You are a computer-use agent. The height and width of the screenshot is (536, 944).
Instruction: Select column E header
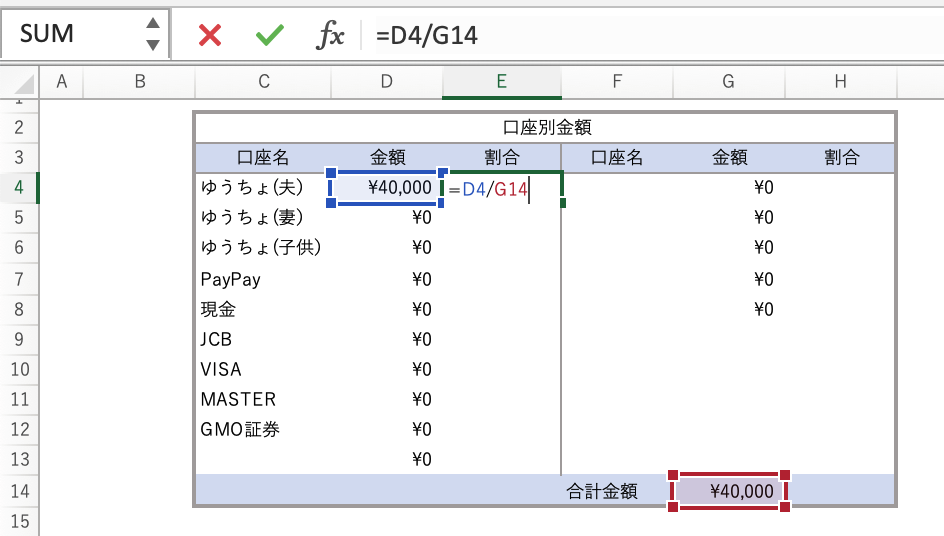502,82
